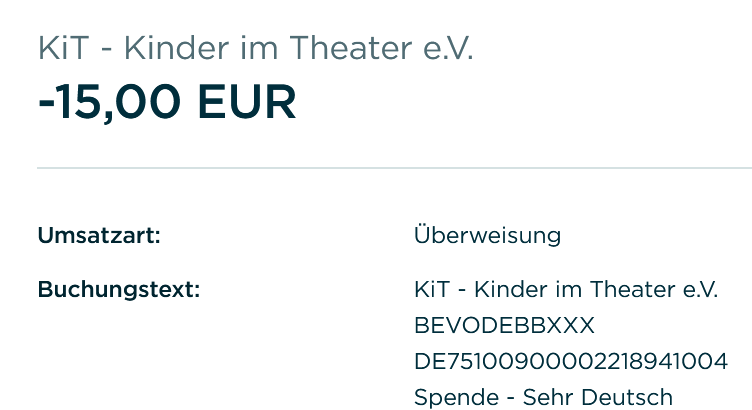Click the page heading KiT - Kinder im Theater e.V.
The width and height of the screenshot is (752, 410).
(x=255, y=47)
